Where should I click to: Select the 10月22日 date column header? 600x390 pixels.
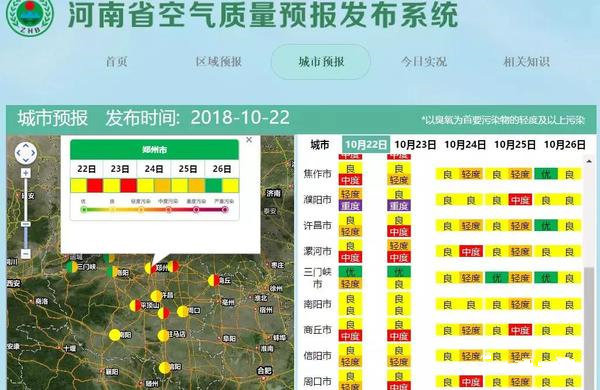(366, 144)
